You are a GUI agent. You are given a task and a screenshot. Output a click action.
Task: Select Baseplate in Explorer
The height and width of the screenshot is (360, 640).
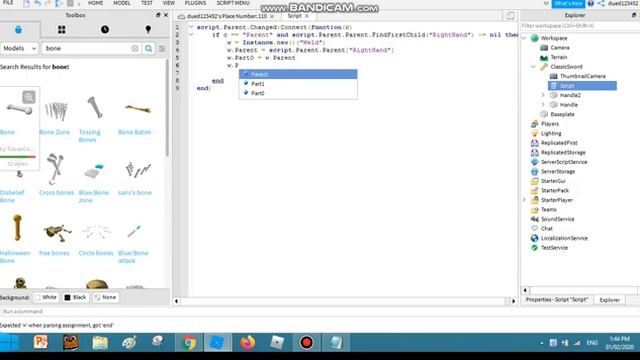pos(562,114)
